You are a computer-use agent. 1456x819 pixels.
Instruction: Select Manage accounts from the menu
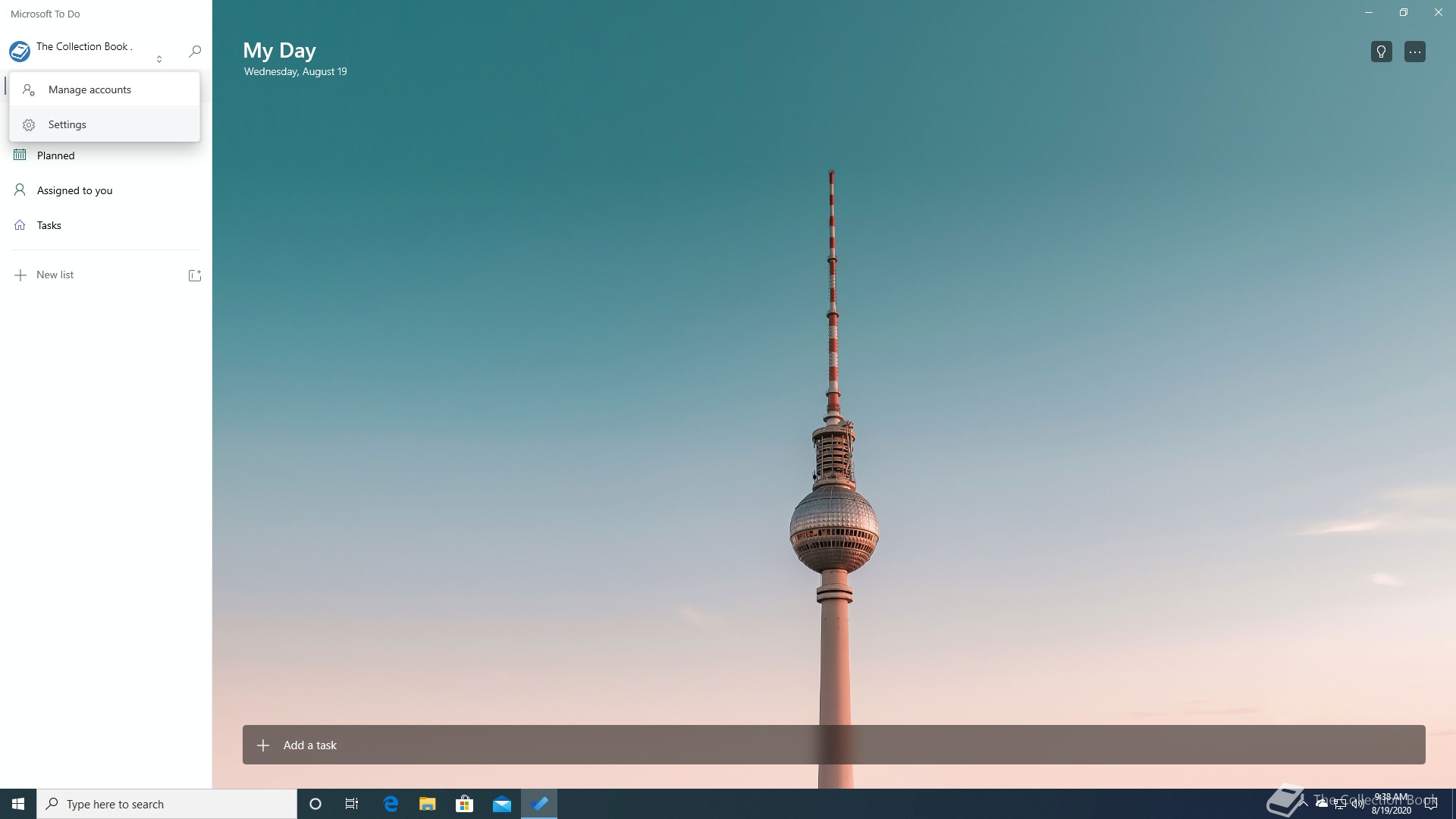coord(89,89)
